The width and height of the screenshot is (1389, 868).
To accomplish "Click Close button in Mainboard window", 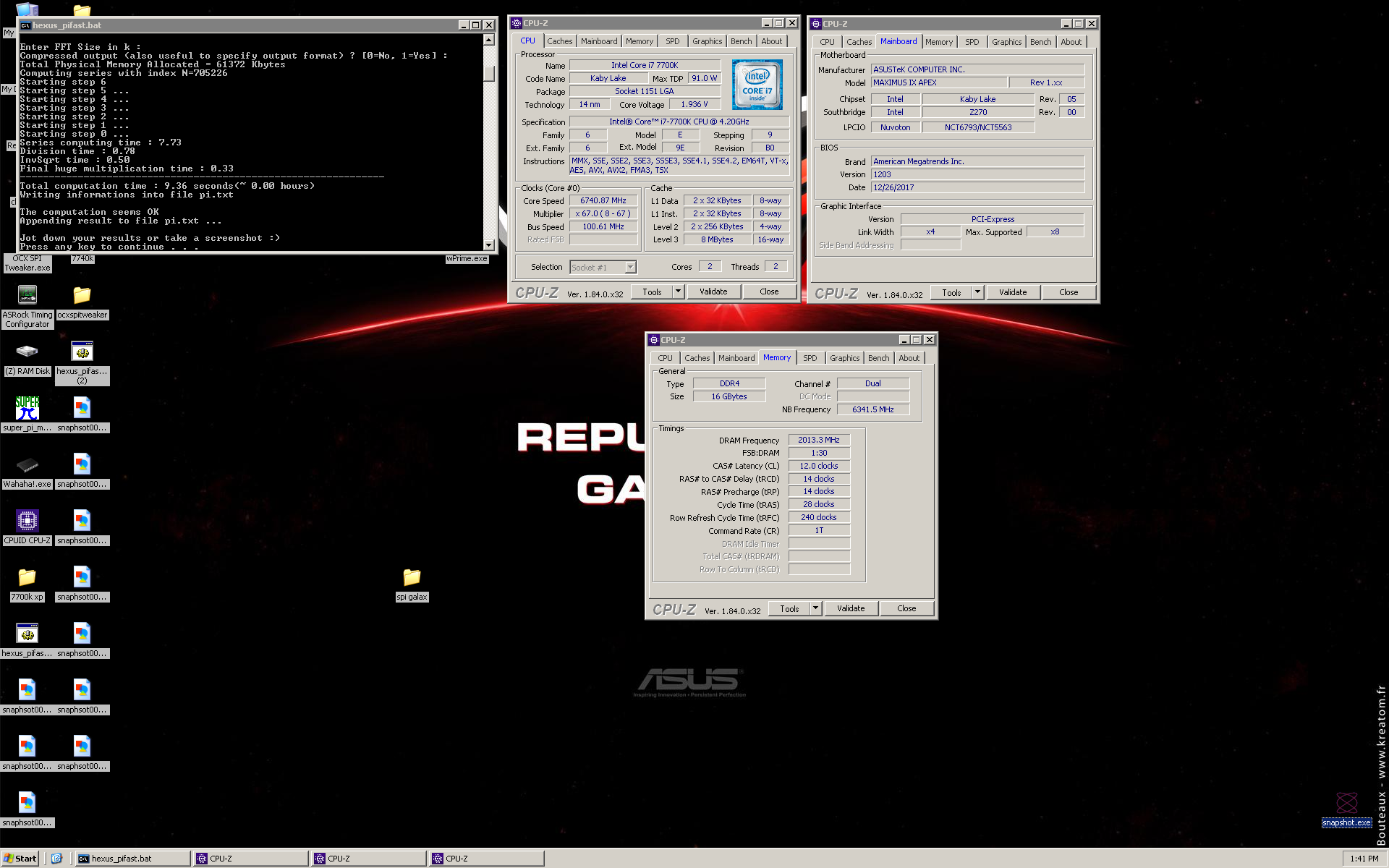I will (x=1069, y=292).
